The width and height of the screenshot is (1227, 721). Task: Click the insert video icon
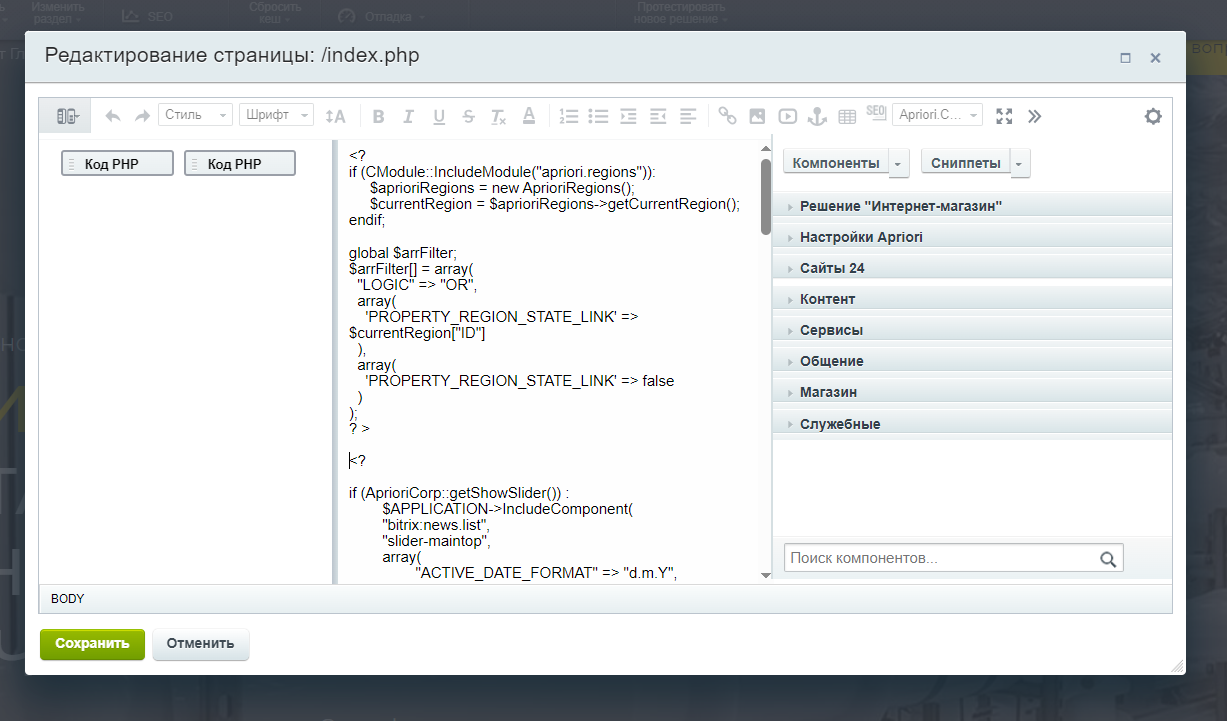[787, 116]
